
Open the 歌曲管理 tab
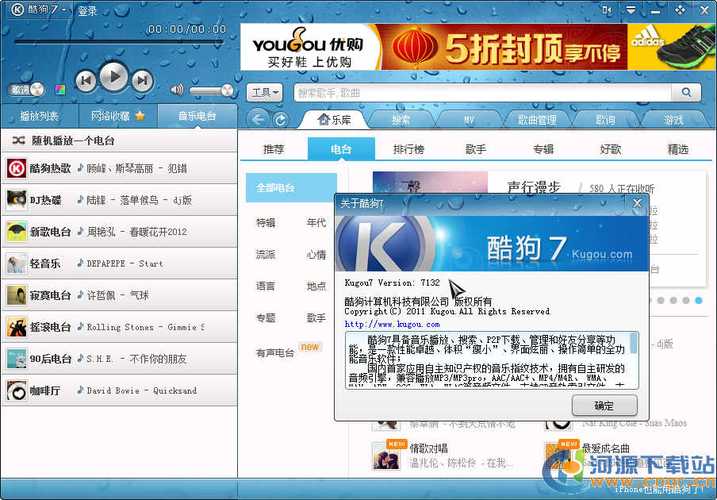pos(537,120)
